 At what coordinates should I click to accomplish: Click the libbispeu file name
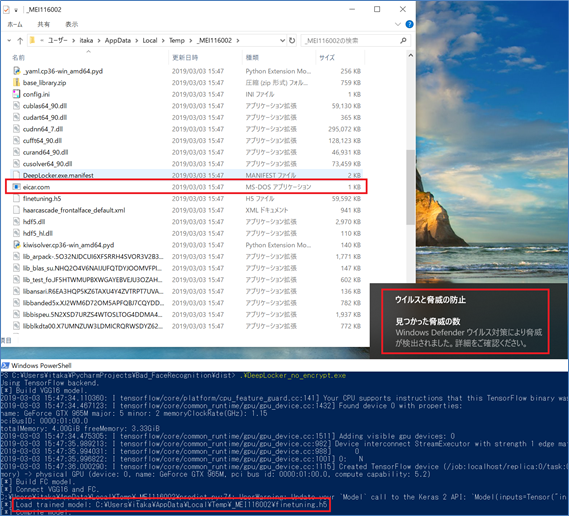93,315
